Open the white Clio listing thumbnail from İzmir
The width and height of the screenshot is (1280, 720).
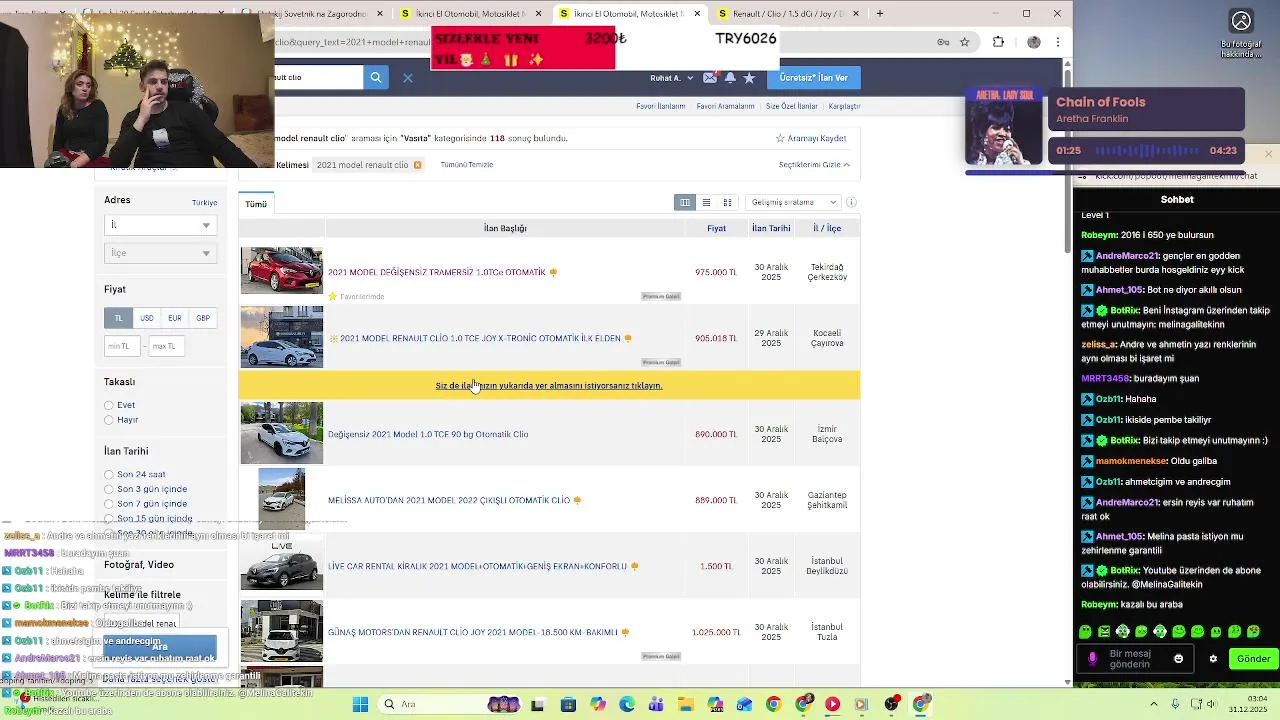pos(282,433)
